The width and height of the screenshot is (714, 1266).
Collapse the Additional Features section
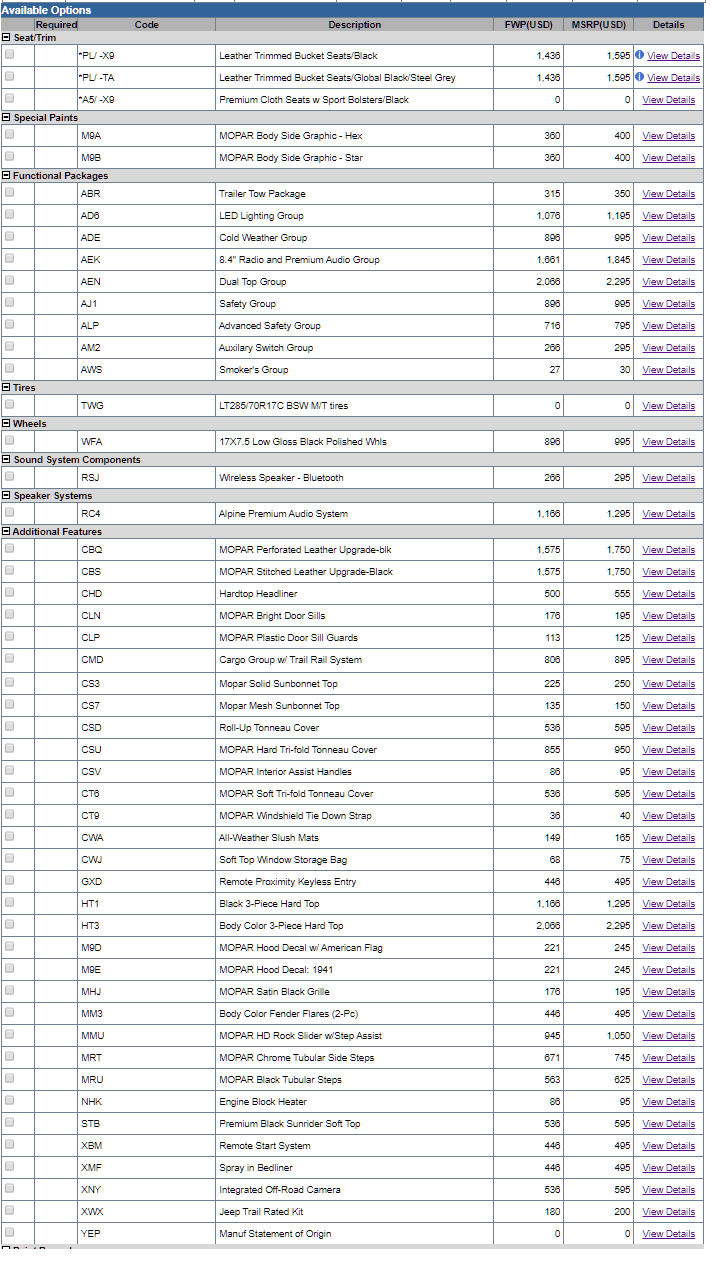coord(6,531)
